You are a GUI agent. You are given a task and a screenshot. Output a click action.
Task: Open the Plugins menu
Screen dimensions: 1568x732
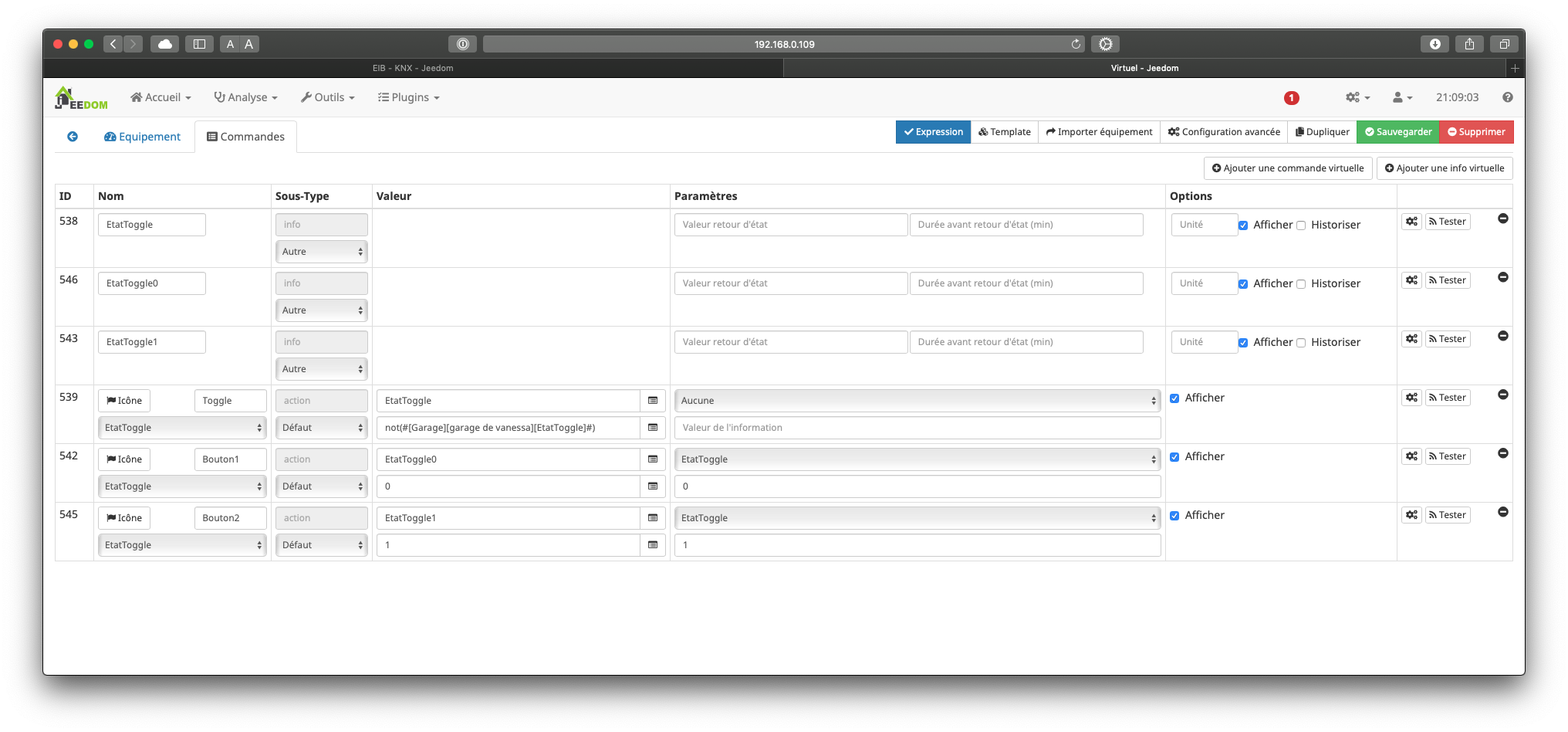point(409,97)
